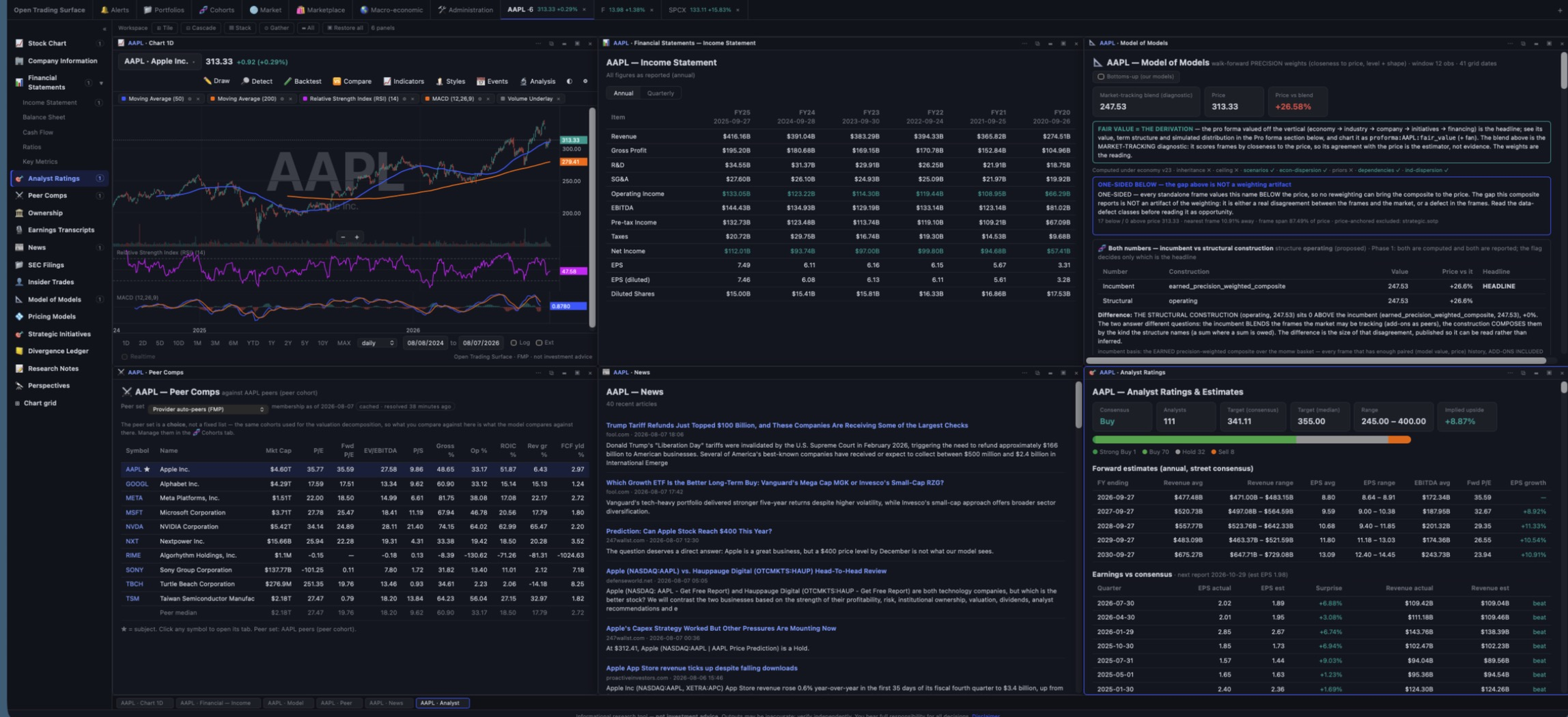Open the "Apple's Capex Strategy" news headline
The height and width of the screenshot is (717, 1568).
coord(720,628)
